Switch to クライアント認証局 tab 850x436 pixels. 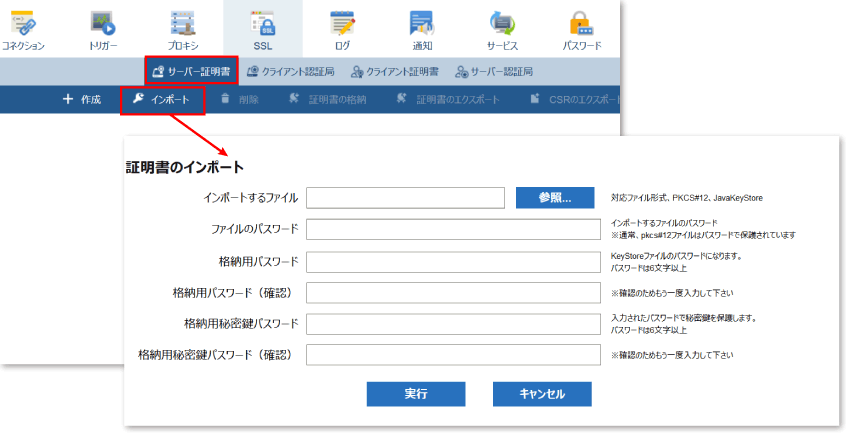(x=291, y=72)
